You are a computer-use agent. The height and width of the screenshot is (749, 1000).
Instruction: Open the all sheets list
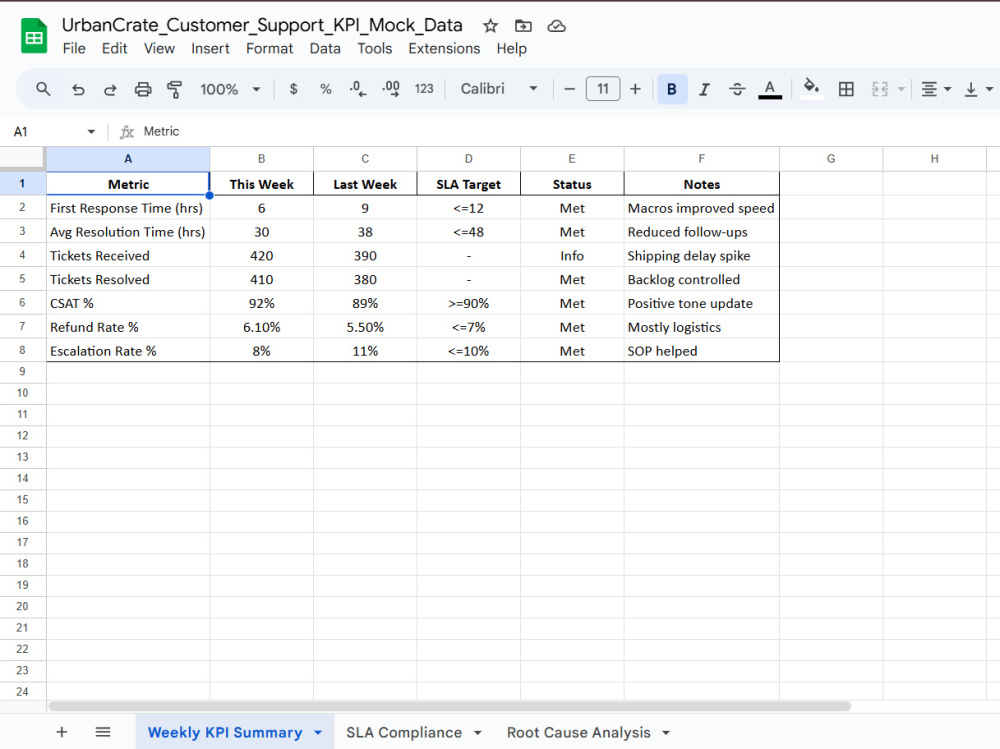pos(103,732)
